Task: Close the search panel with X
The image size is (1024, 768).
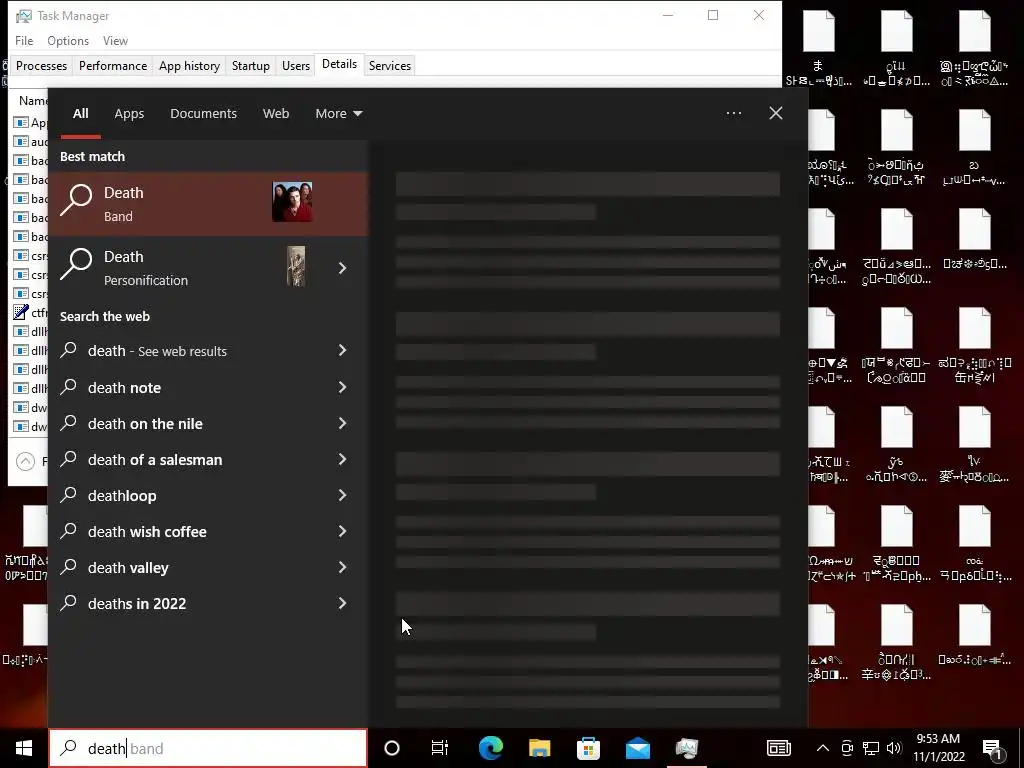Action: click(776, 114)
